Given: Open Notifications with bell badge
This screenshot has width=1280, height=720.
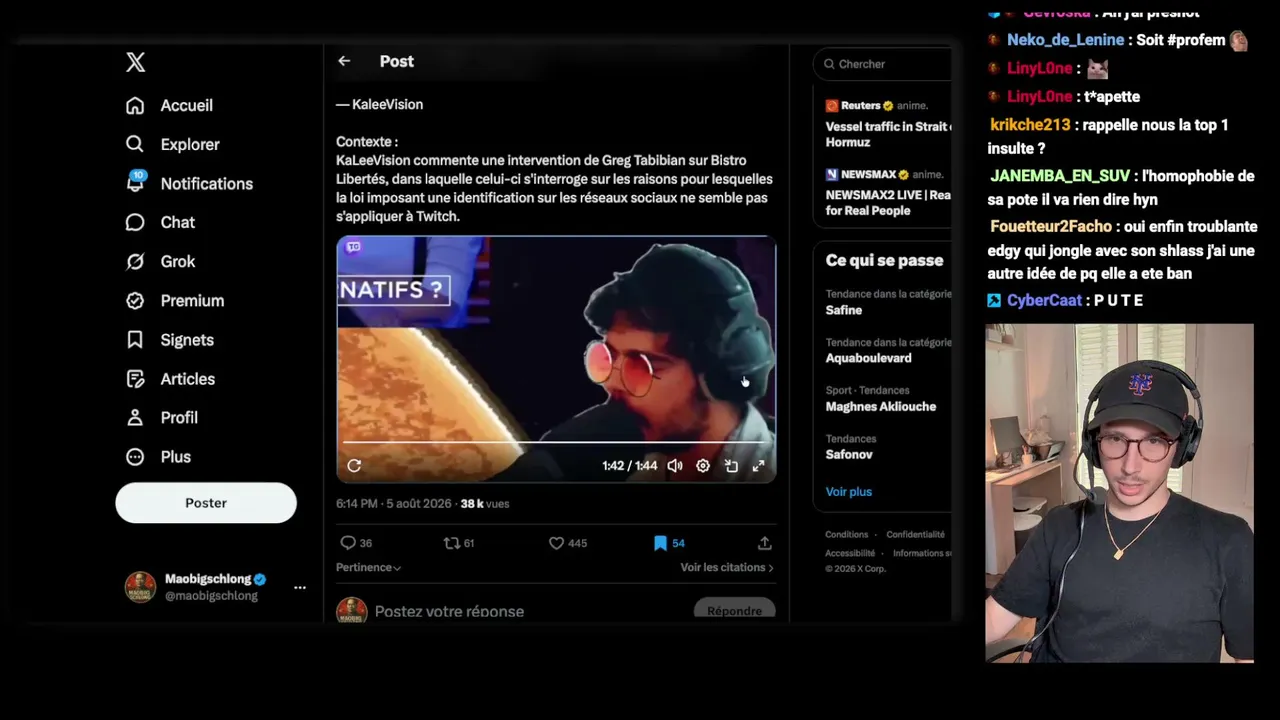Looking at the screenshot, I should (190, 183).
